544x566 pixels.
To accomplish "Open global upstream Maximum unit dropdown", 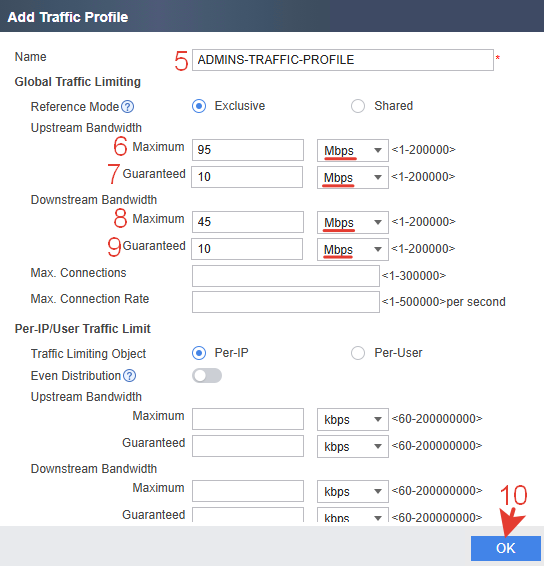I will [353, 150].
